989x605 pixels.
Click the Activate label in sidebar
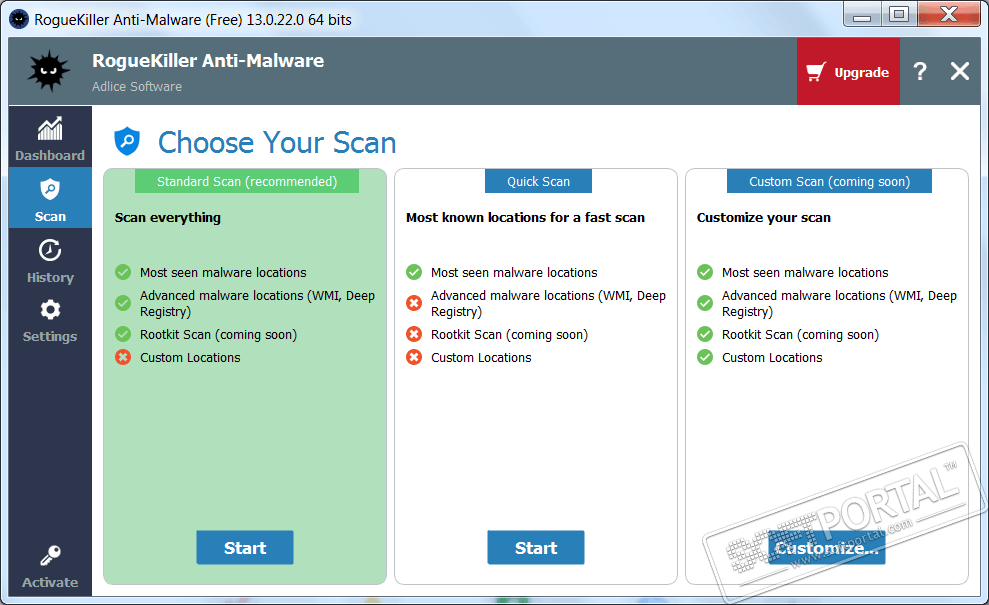50,582
